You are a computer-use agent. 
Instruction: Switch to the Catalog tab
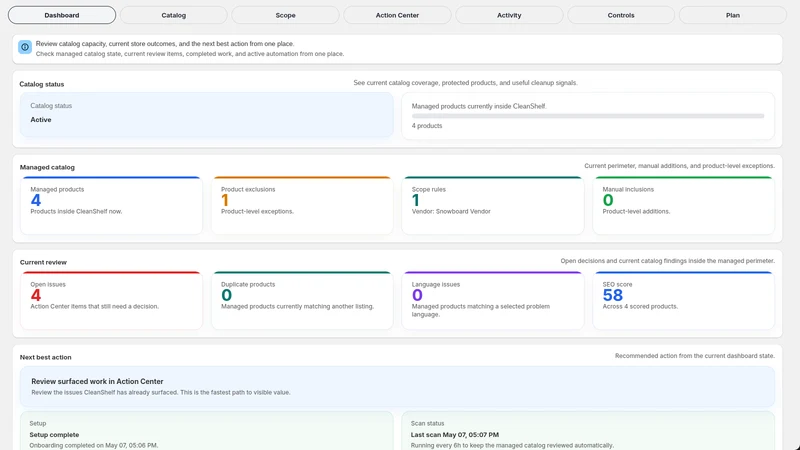(173, 15)
